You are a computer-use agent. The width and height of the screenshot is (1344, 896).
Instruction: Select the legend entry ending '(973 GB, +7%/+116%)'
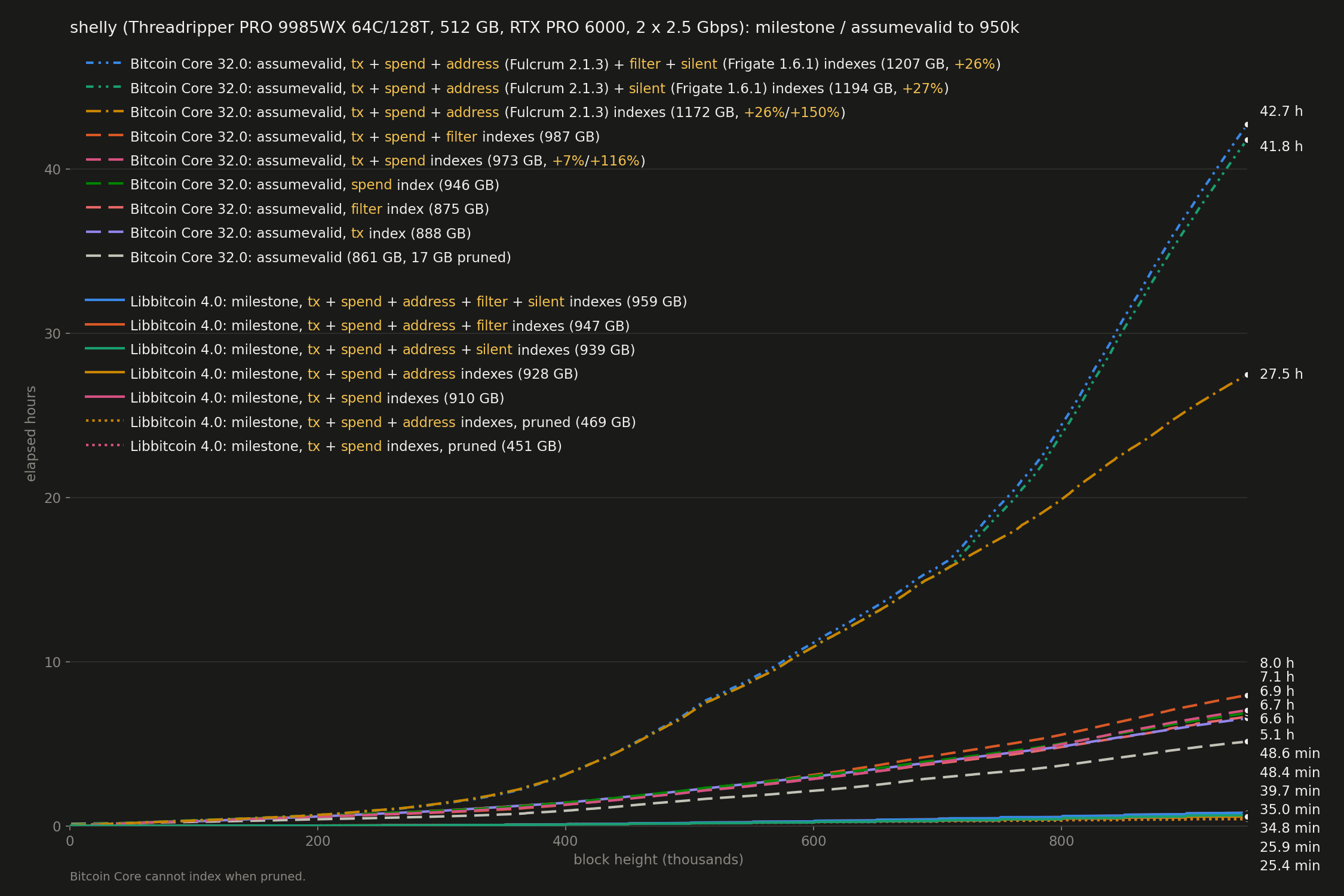pyautogui.click(x=366, y=161)
